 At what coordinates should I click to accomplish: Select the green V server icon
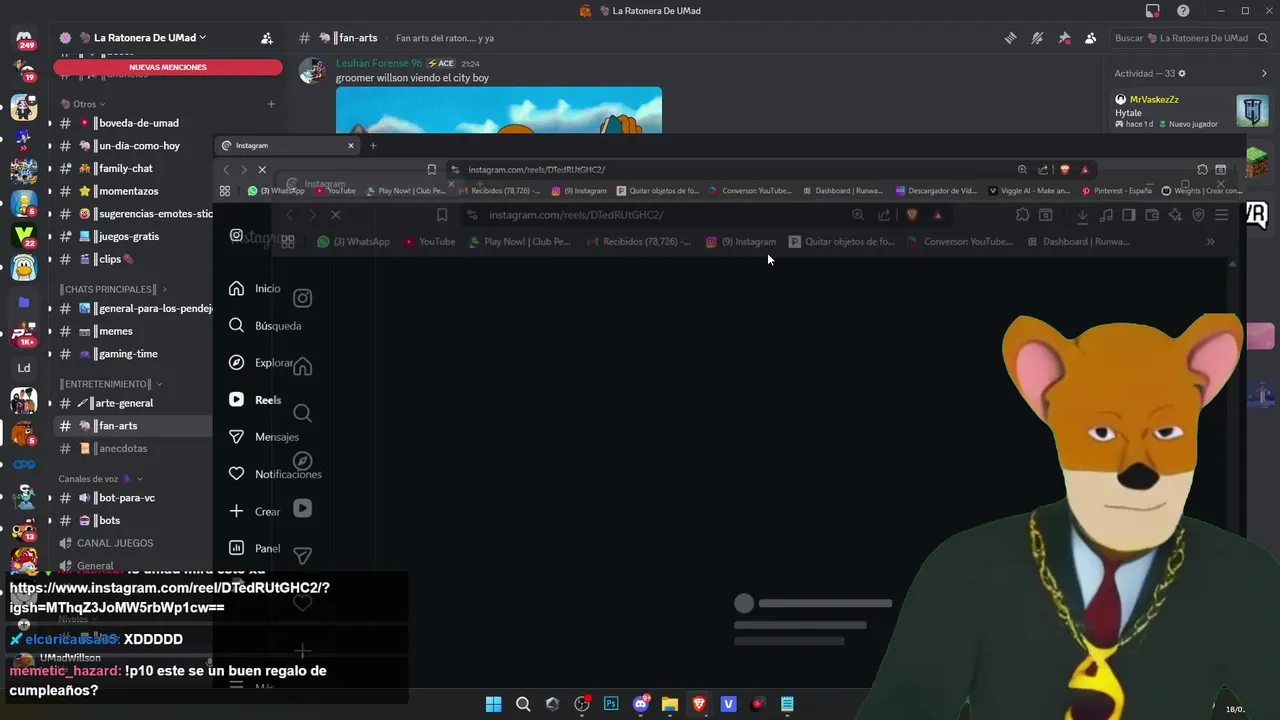point(24,235)
